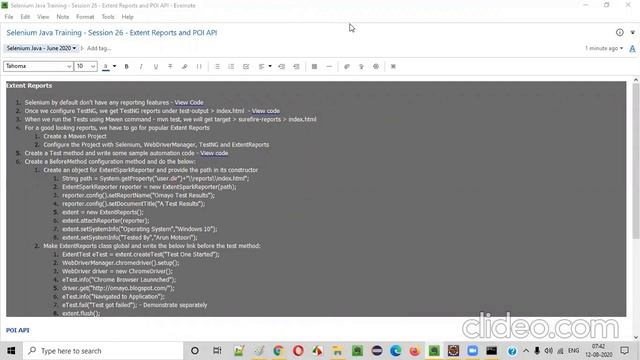Open the Help menu
Viewport: 640px width, 360px height.
pyautogui.click(x=127, y=17)
